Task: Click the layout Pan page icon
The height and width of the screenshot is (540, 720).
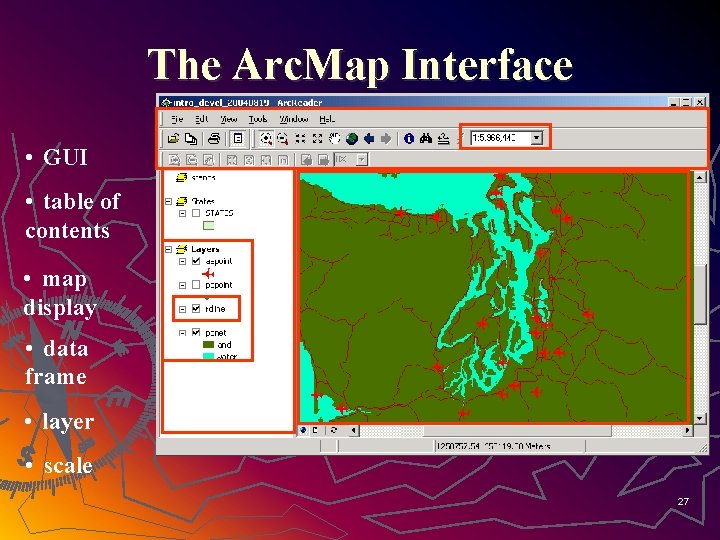Action: point(208,160)
